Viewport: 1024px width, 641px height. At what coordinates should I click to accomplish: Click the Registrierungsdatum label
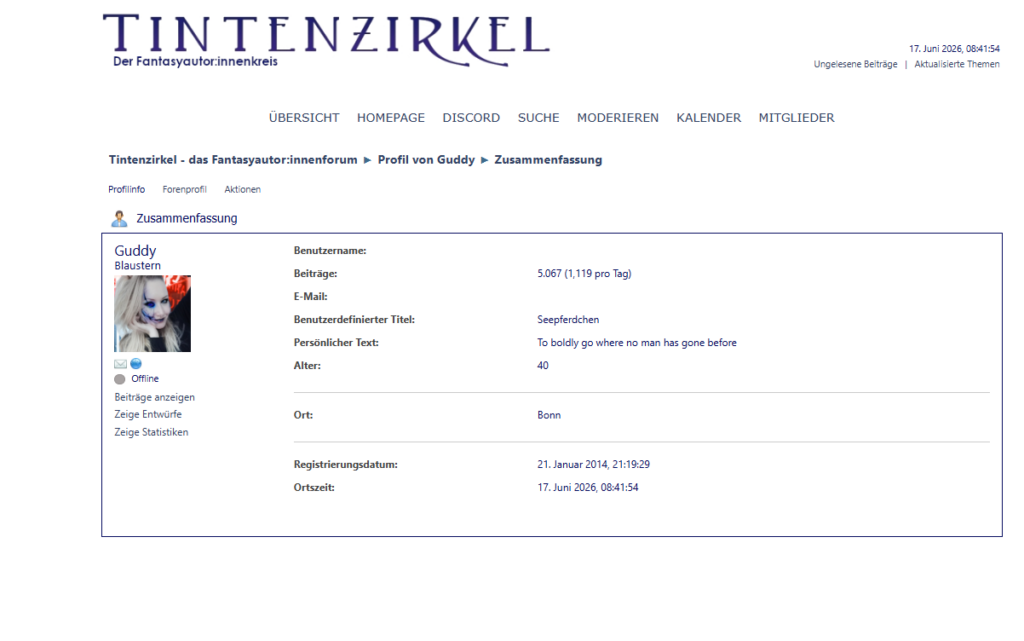(345, 465)
